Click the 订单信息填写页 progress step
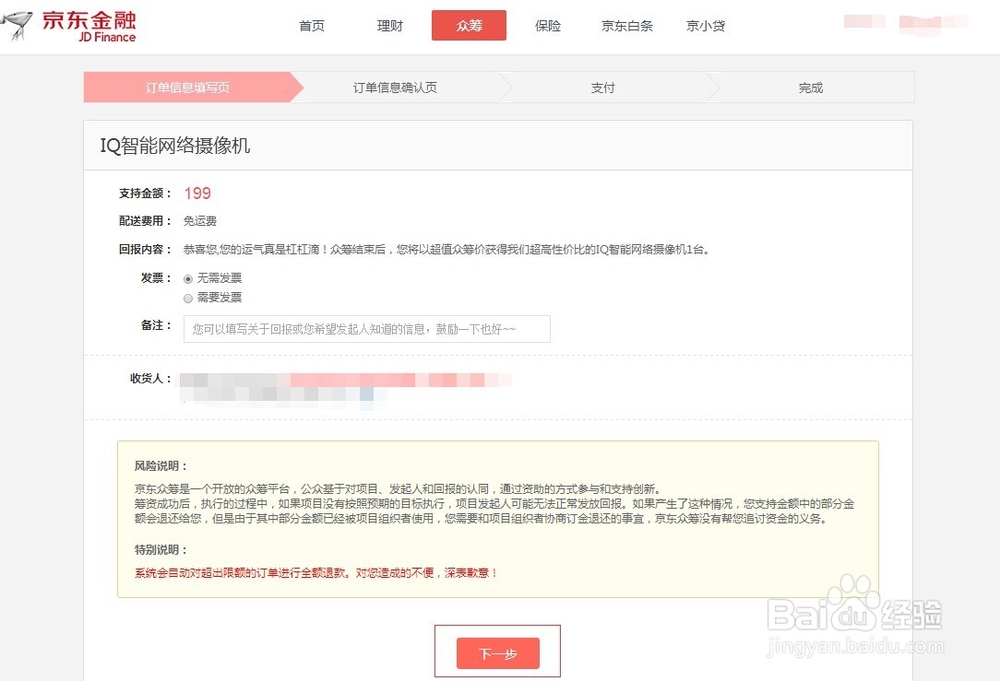This screenshot has width=1000, height=681. pos(185,87)
